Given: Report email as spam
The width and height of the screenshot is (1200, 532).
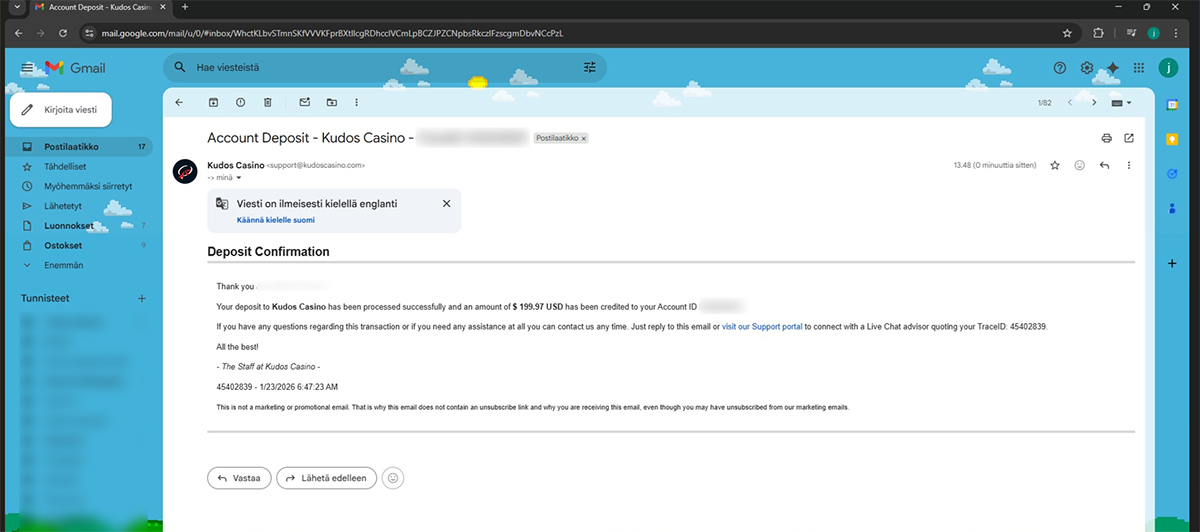Looking at the screenshot, I should 240,102.
